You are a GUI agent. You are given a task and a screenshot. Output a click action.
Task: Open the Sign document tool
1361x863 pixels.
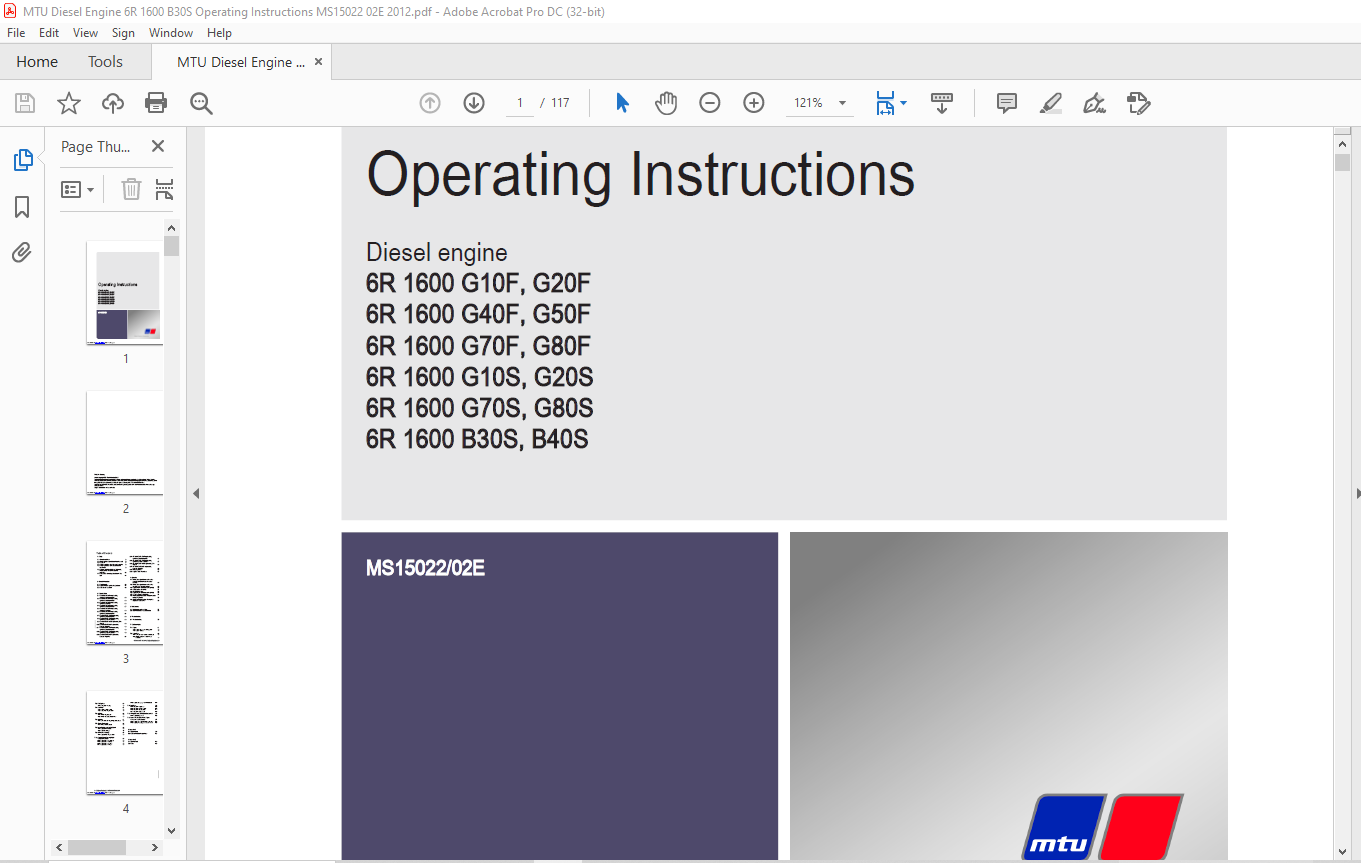click(x=1094, y=103)
